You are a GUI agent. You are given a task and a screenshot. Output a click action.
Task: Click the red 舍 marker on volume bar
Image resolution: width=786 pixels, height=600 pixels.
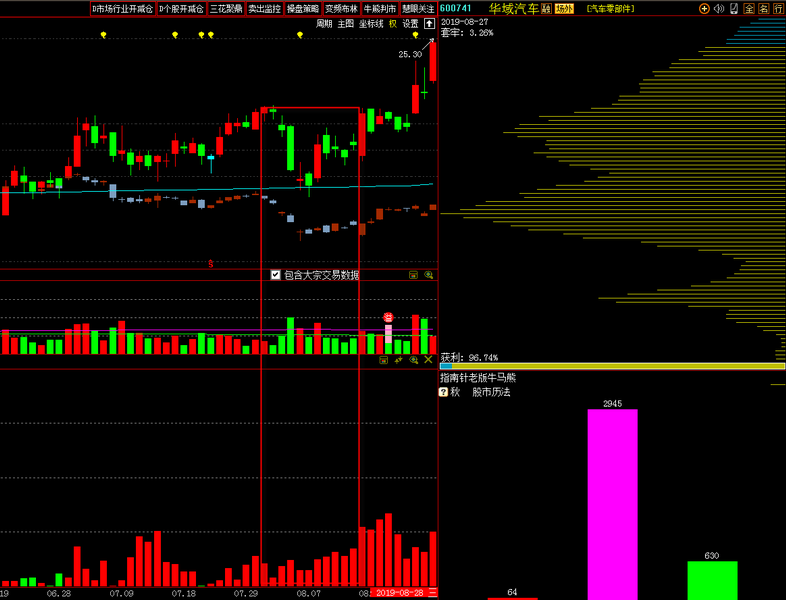389,318
